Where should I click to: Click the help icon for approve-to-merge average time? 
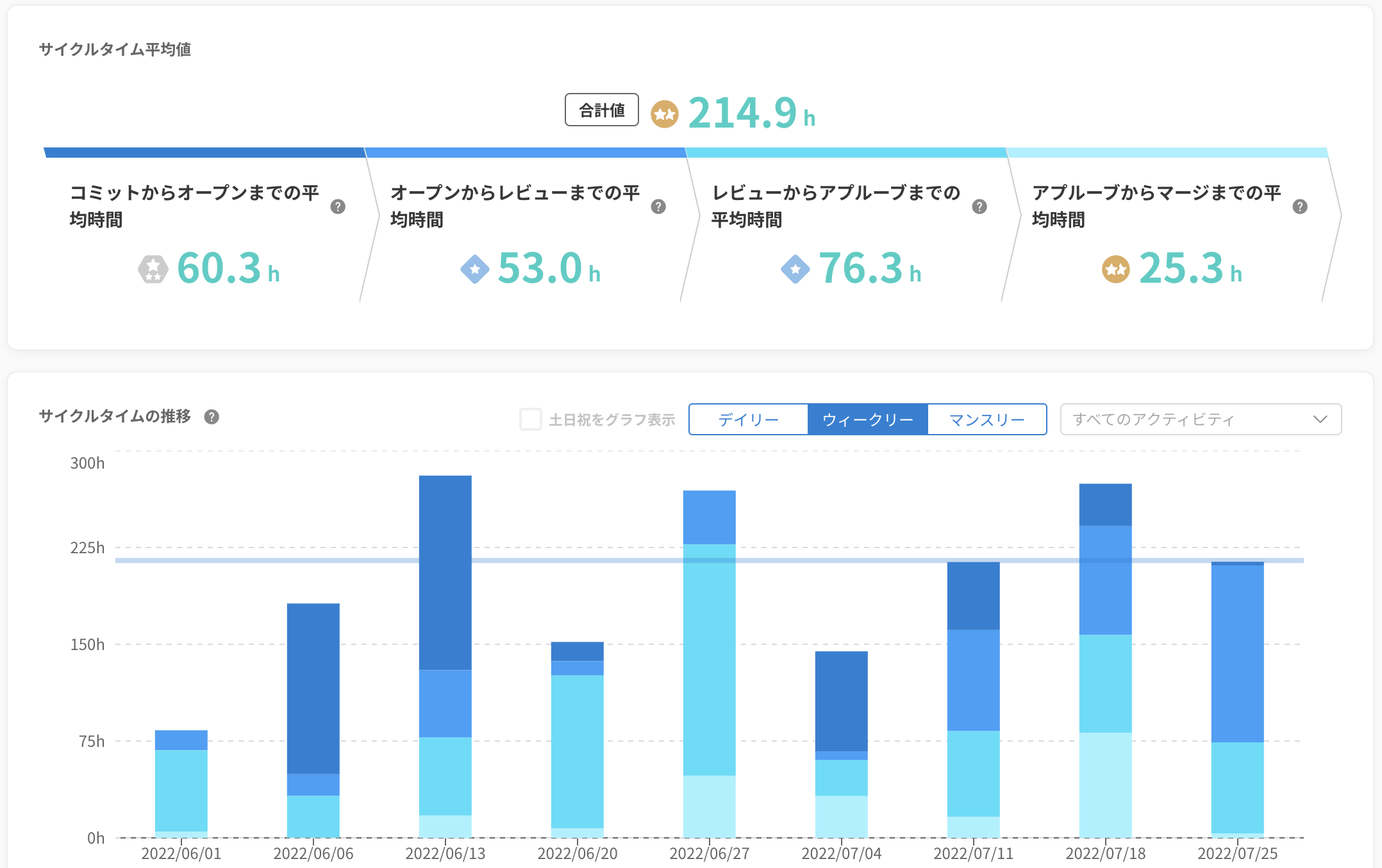(1300, 206)
